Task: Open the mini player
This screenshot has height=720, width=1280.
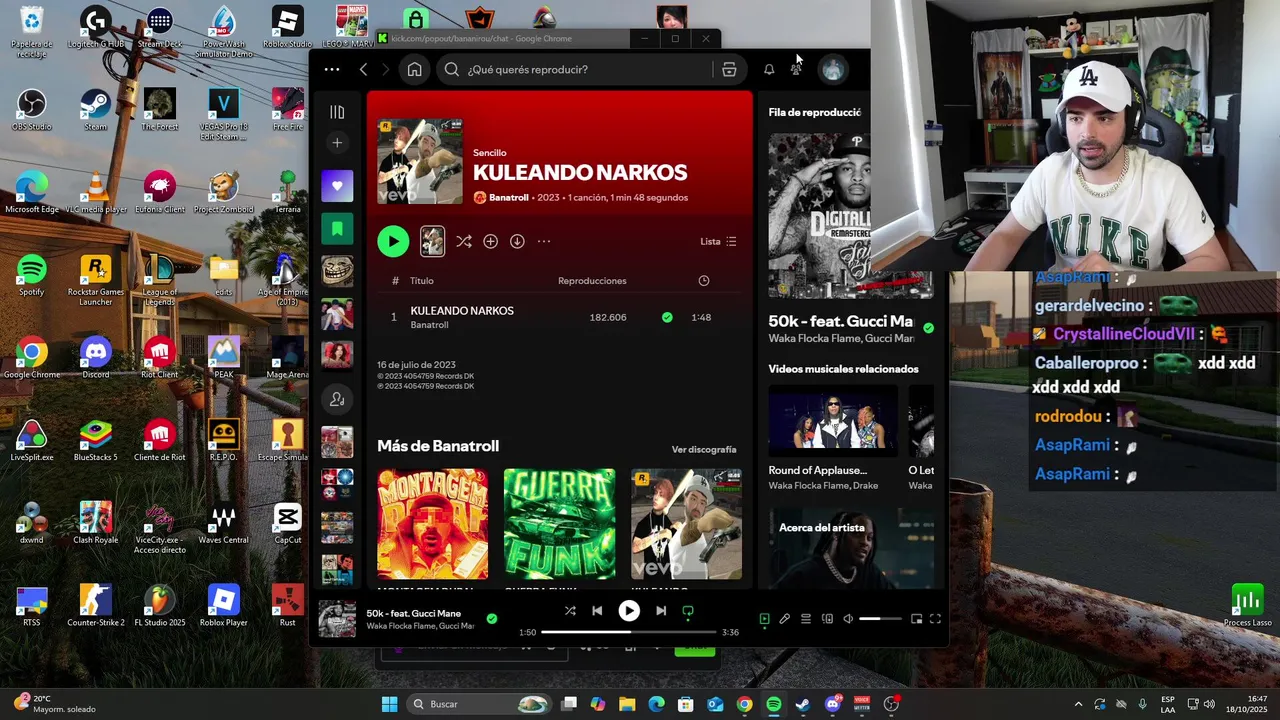Action: (916, 619)
